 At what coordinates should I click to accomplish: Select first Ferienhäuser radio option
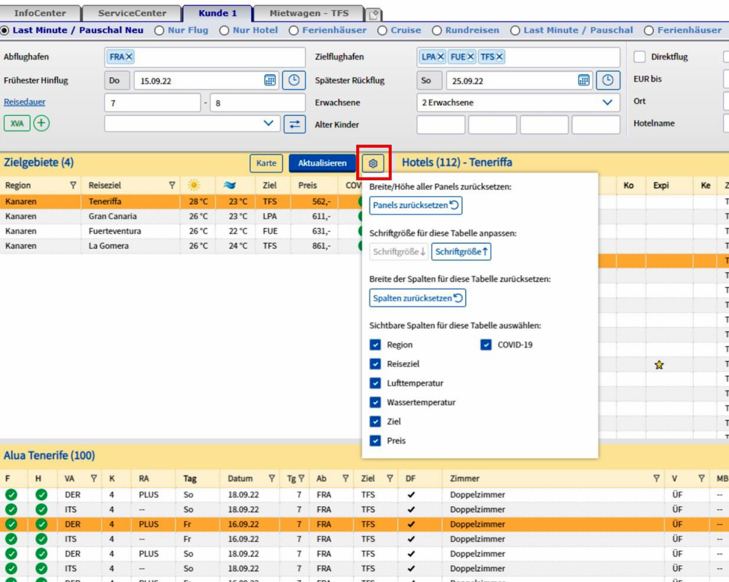point(293,31)
